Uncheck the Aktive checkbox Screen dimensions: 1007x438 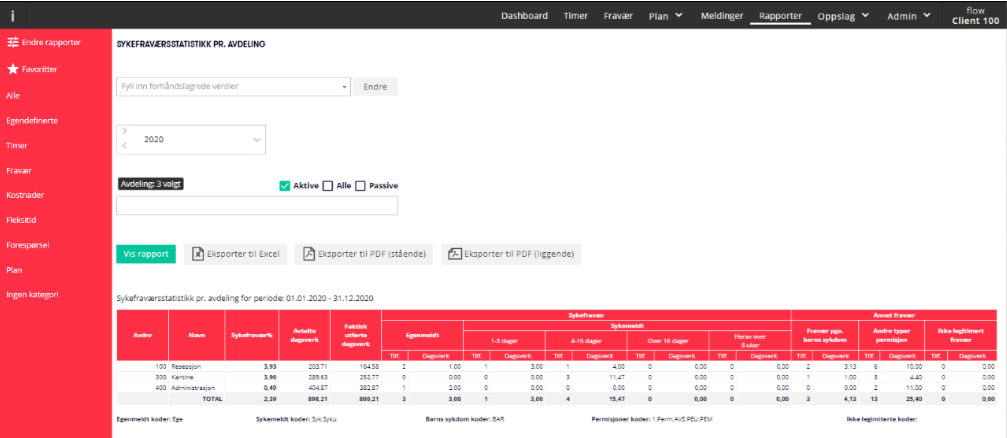(285, 186)
